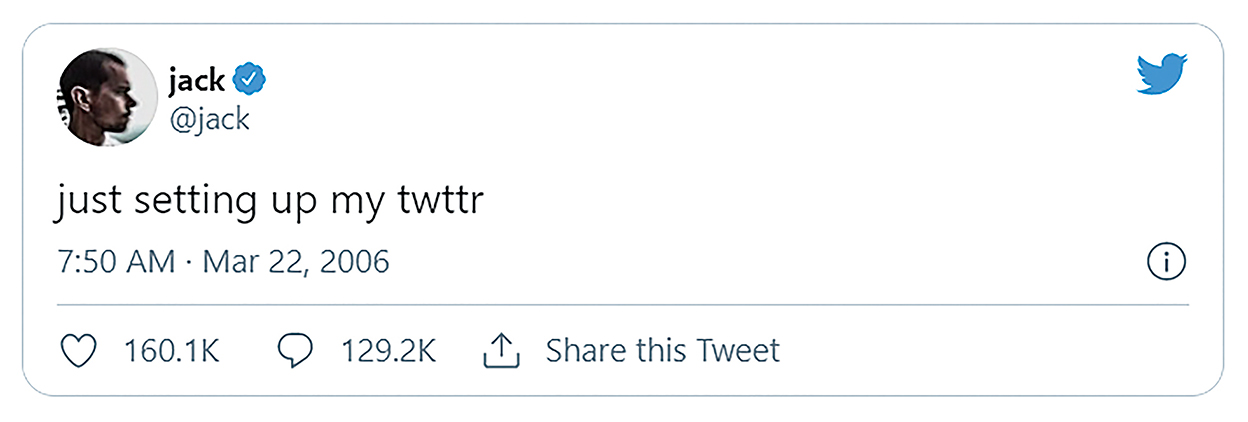Click the reply speech bubble icon
This screenshot has height=422, width=1248.
click(296, 350)
